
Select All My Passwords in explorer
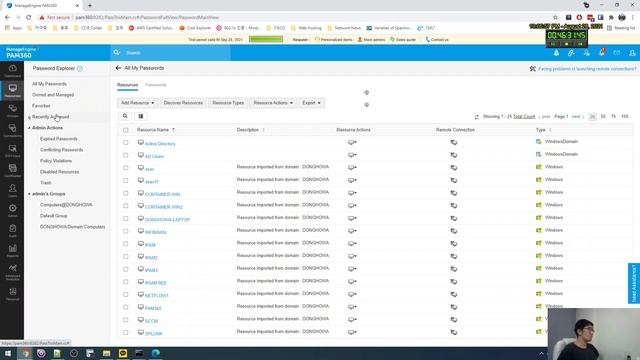(49, 84)
